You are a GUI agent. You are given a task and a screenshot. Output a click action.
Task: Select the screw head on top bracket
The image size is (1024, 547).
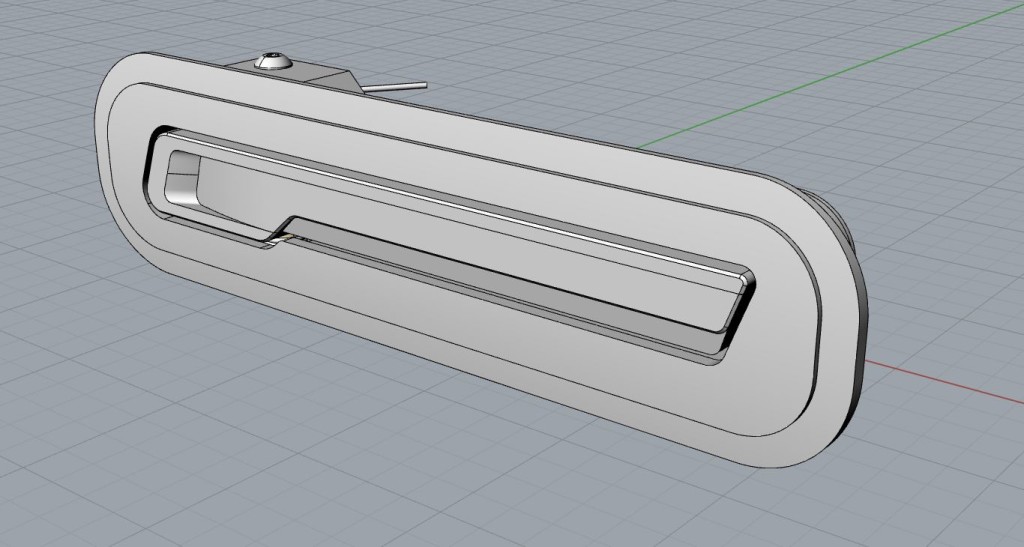[272, 62]
